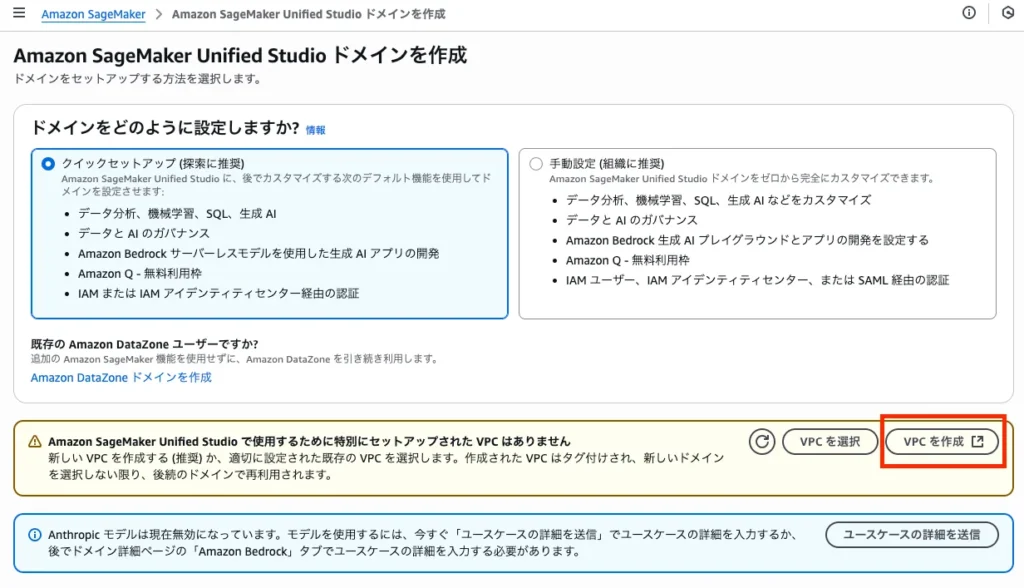Click the info icon in Anthropic notice
Screen dimensions: 1024x588
point(35,535)
